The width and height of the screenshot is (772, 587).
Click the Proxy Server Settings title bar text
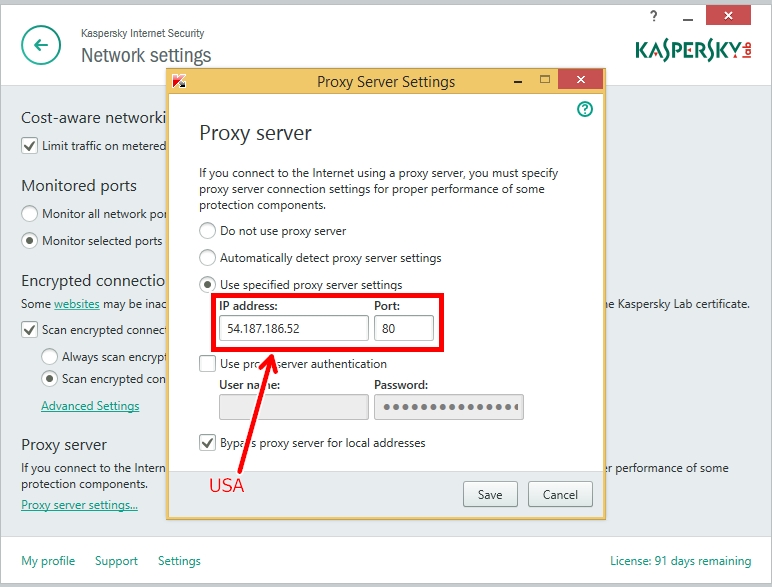point(386,82)
